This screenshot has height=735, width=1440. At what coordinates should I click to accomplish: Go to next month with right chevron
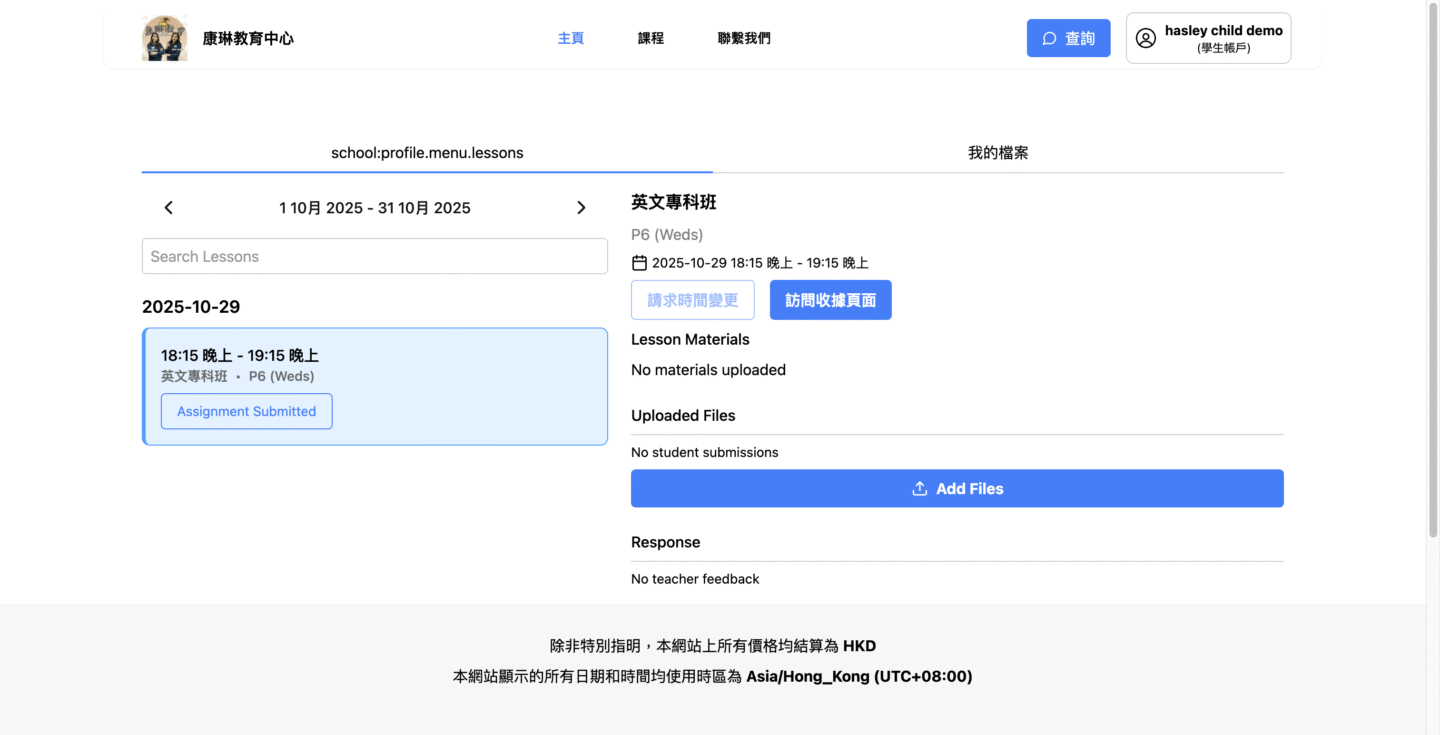pyautogui.click(x=581, y=208)
